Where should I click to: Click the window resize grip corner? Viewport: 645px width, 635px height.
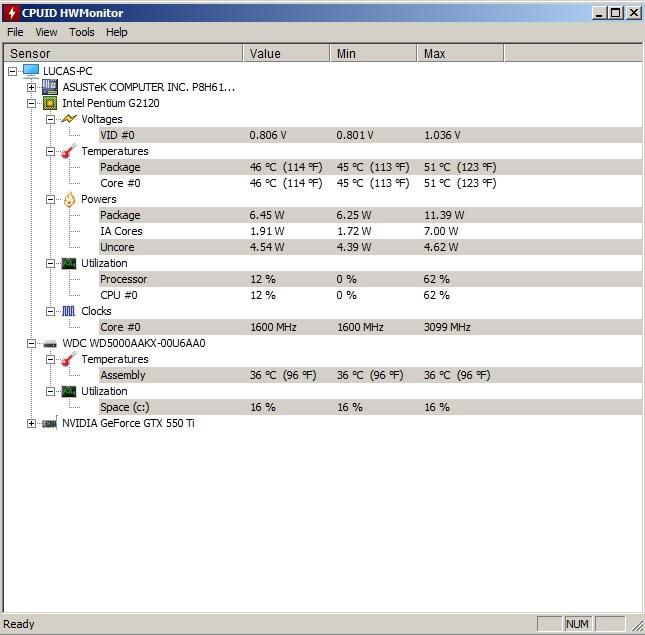pos(637,625)
